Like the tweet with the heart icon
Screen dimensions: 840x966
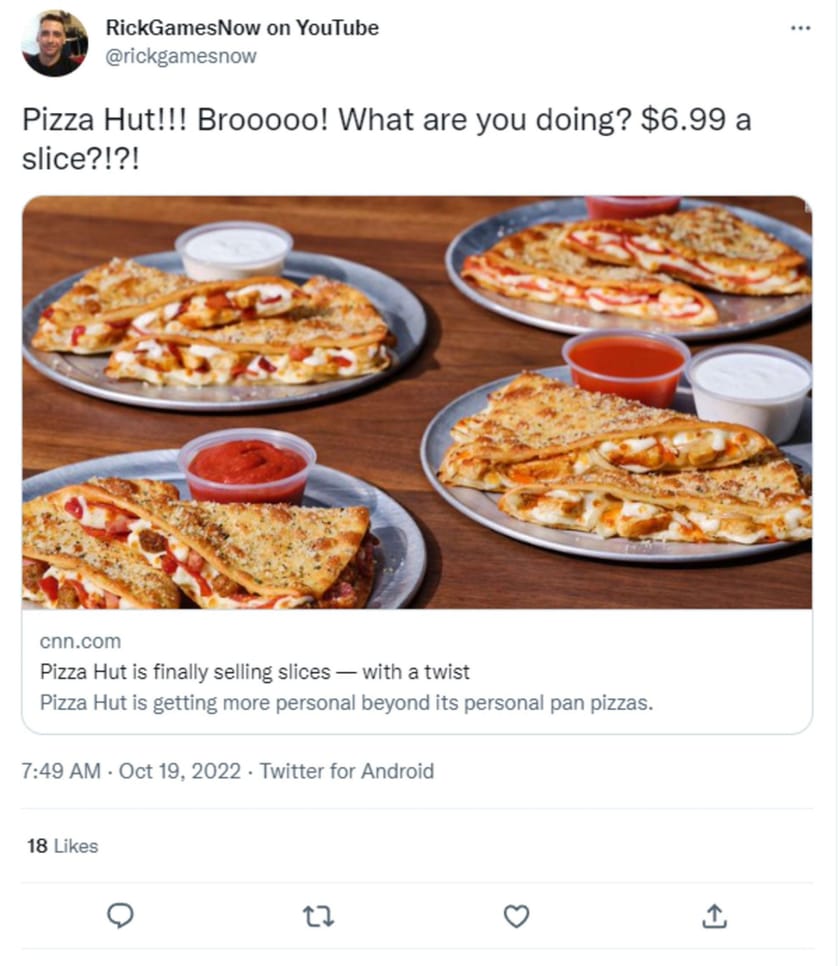point(516,915)
